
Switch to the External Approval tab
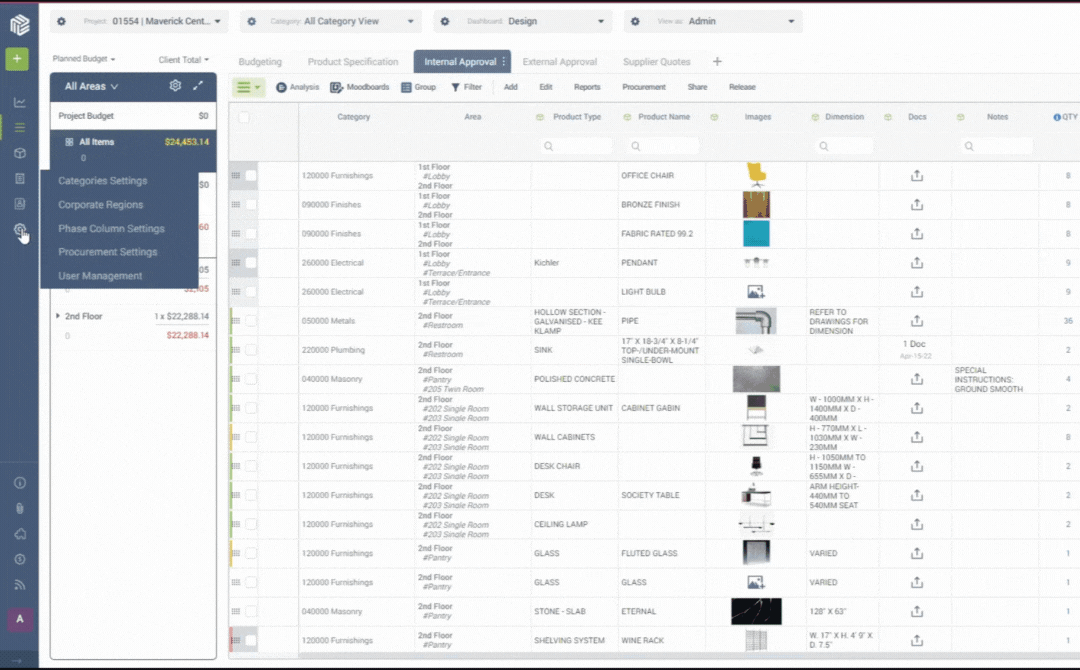(x=559, y=62)
